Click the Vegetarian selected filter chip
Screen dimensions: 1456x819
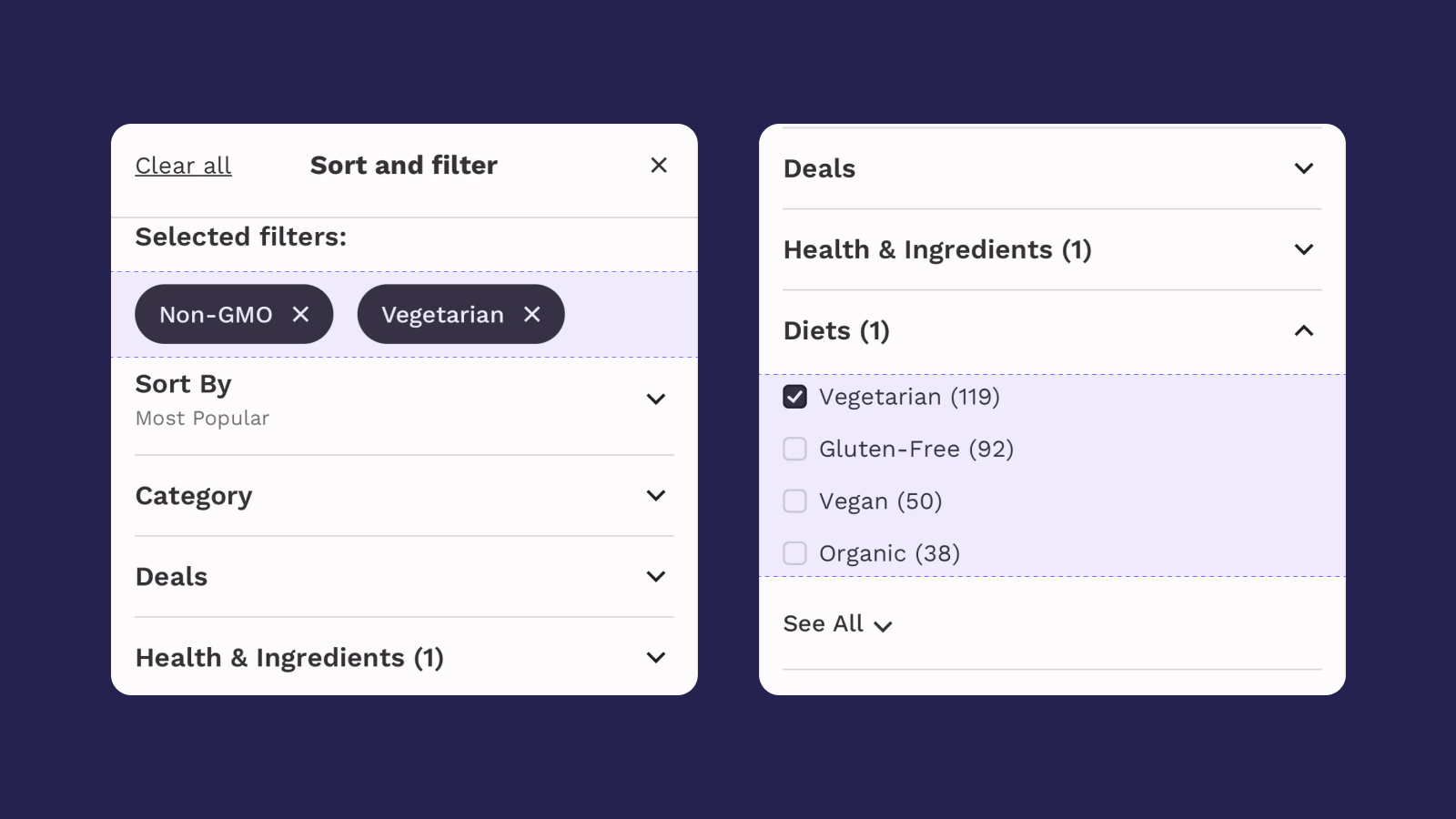pos(442,315)
